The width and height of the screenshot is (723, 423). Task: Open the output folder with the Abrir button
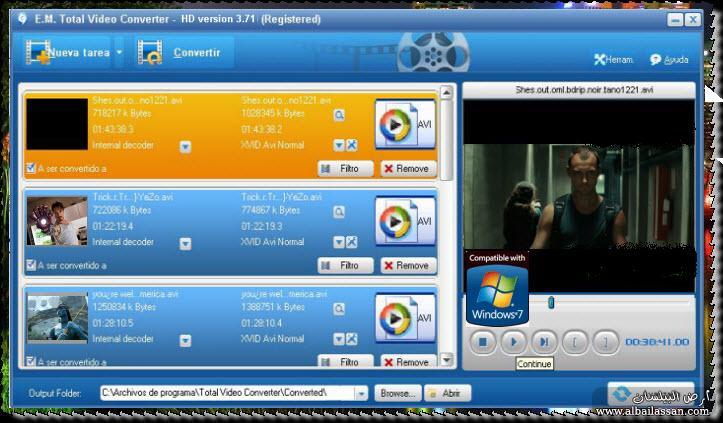[447, 393]
